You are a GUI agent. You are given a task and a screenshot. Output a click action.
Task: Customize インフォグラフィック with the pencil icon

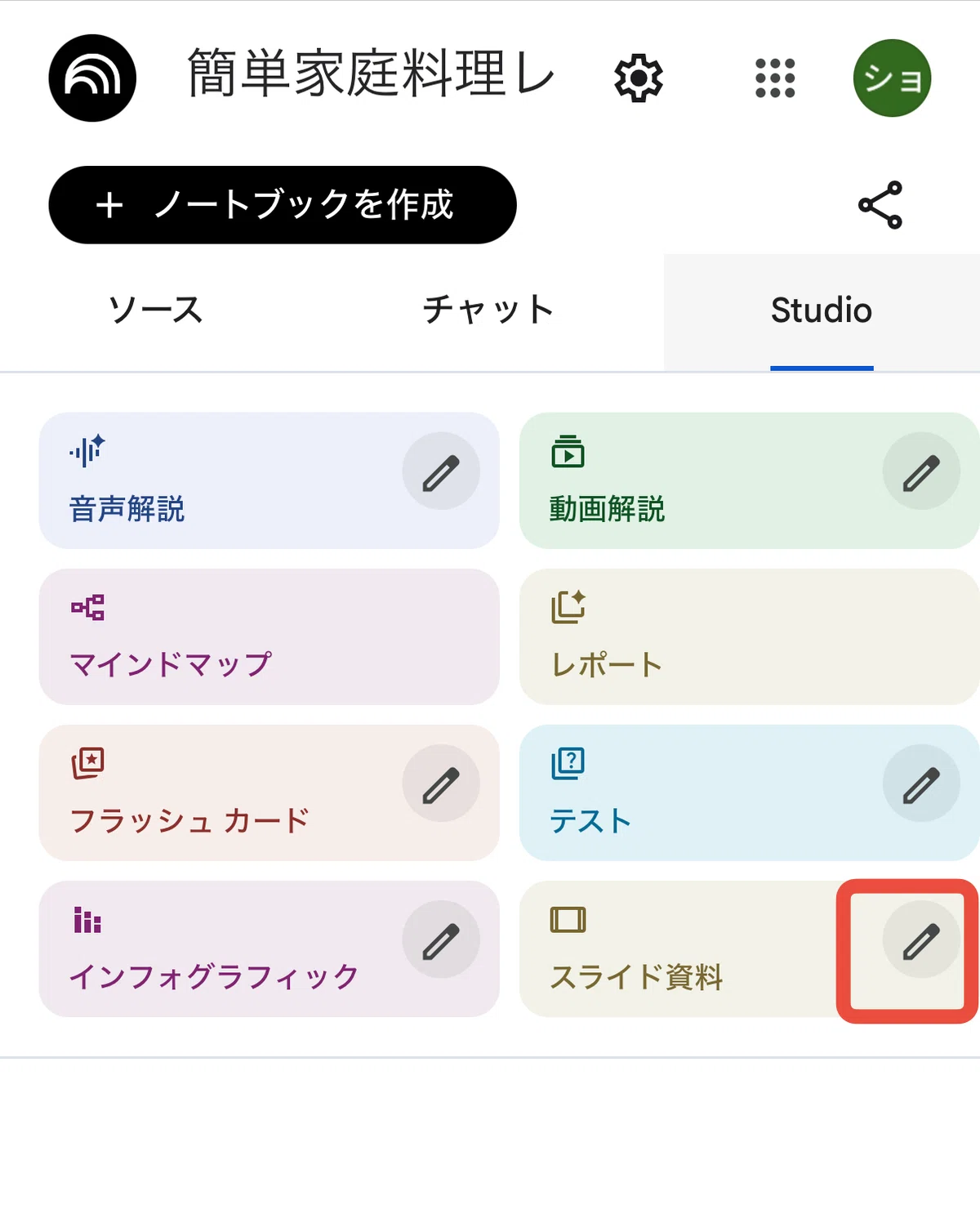[441, 940]
